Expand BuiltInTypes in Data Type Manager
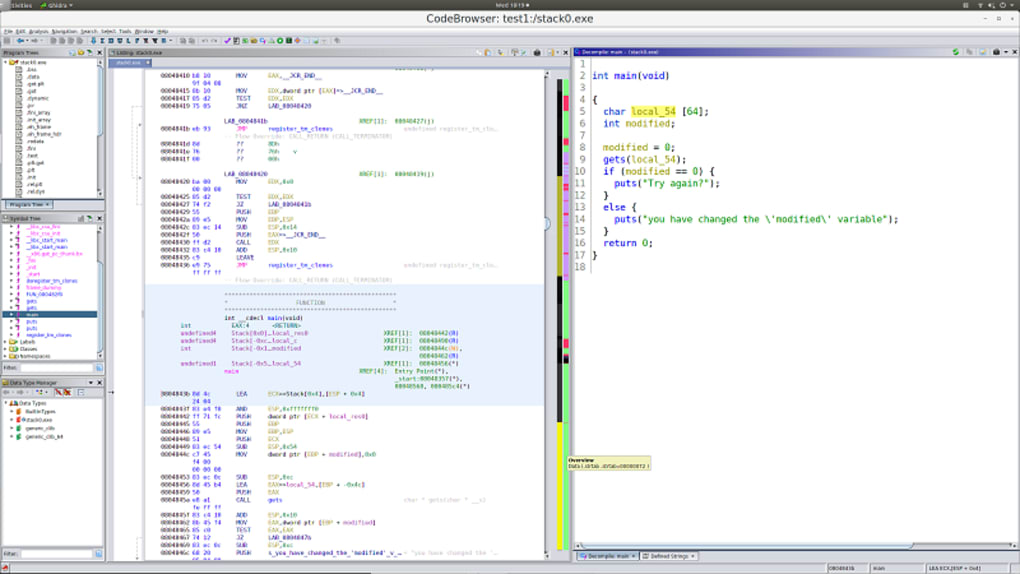Image resolution: width=1020 pixels, height=574 pixels. coord(13,411)
